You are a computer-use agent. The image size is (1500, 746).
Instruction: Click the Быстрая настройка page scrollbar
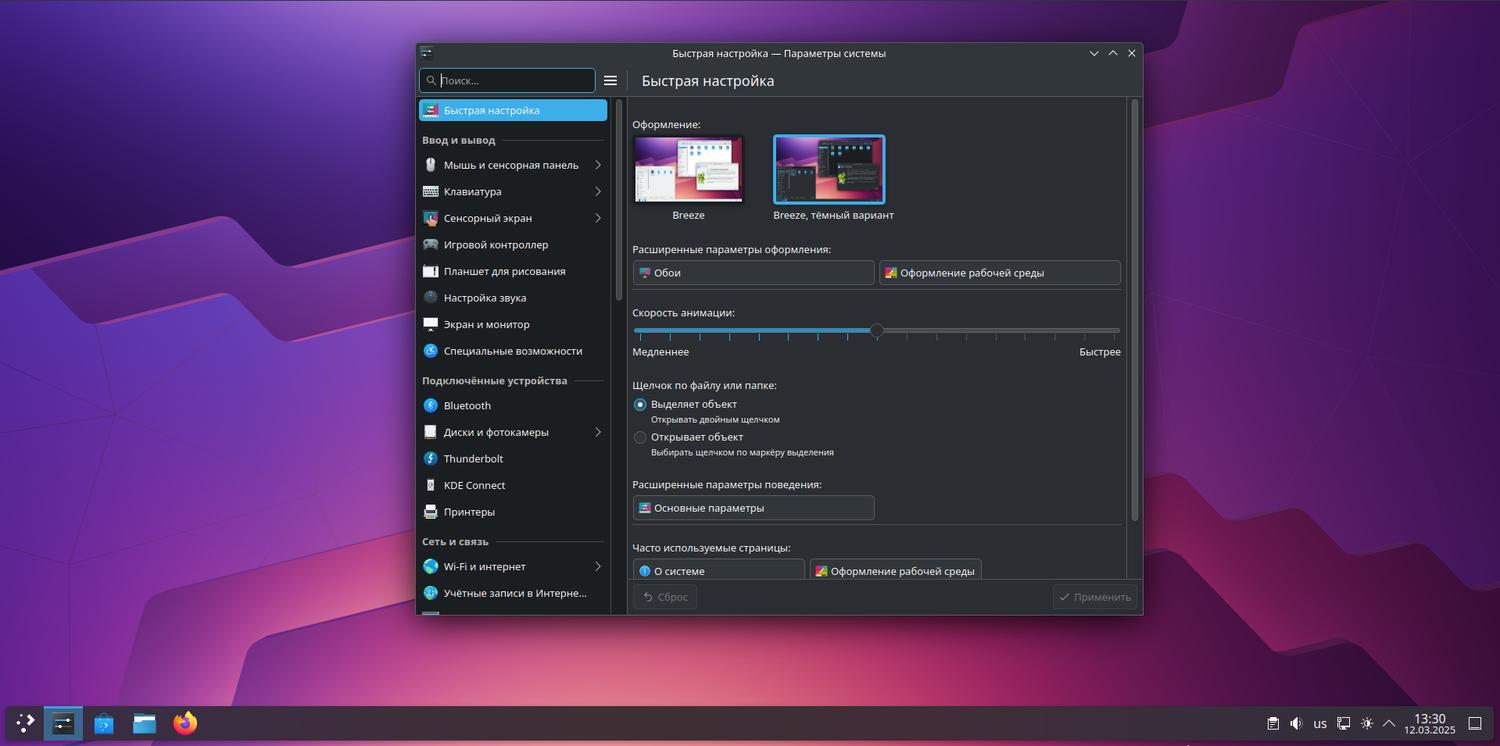1134,308
